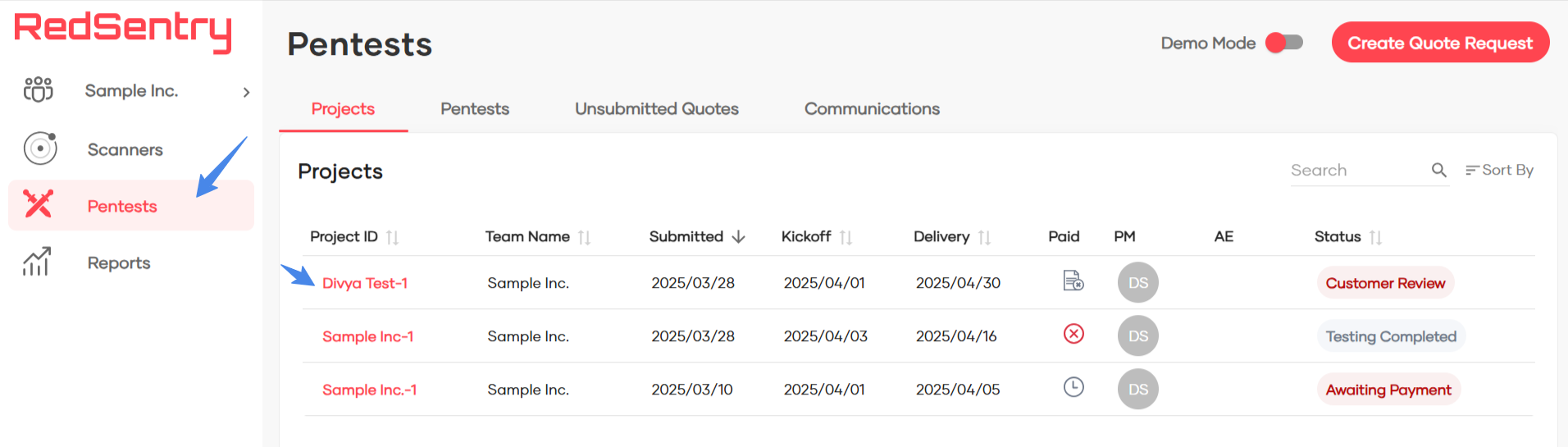
Task: Sort table by Status column
Action: click(1375, 238)
